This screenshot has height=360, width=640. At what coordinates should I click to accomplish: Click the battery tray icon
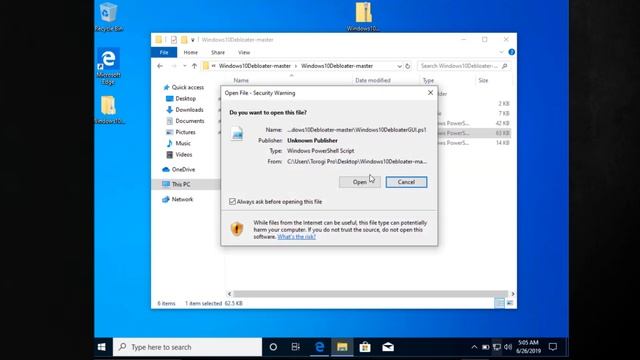485,347
